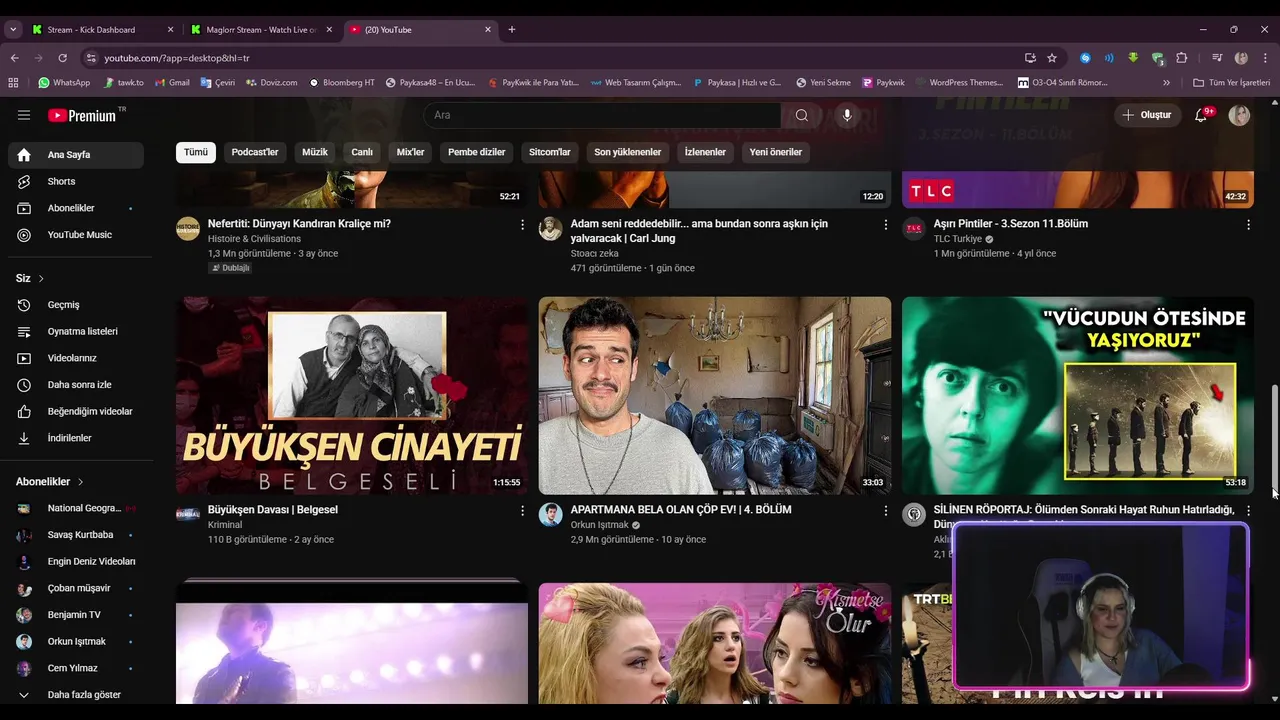1280x720 pixels.
Task: Select the Yeni öneriler chip
Action: [x=776, y=152]
